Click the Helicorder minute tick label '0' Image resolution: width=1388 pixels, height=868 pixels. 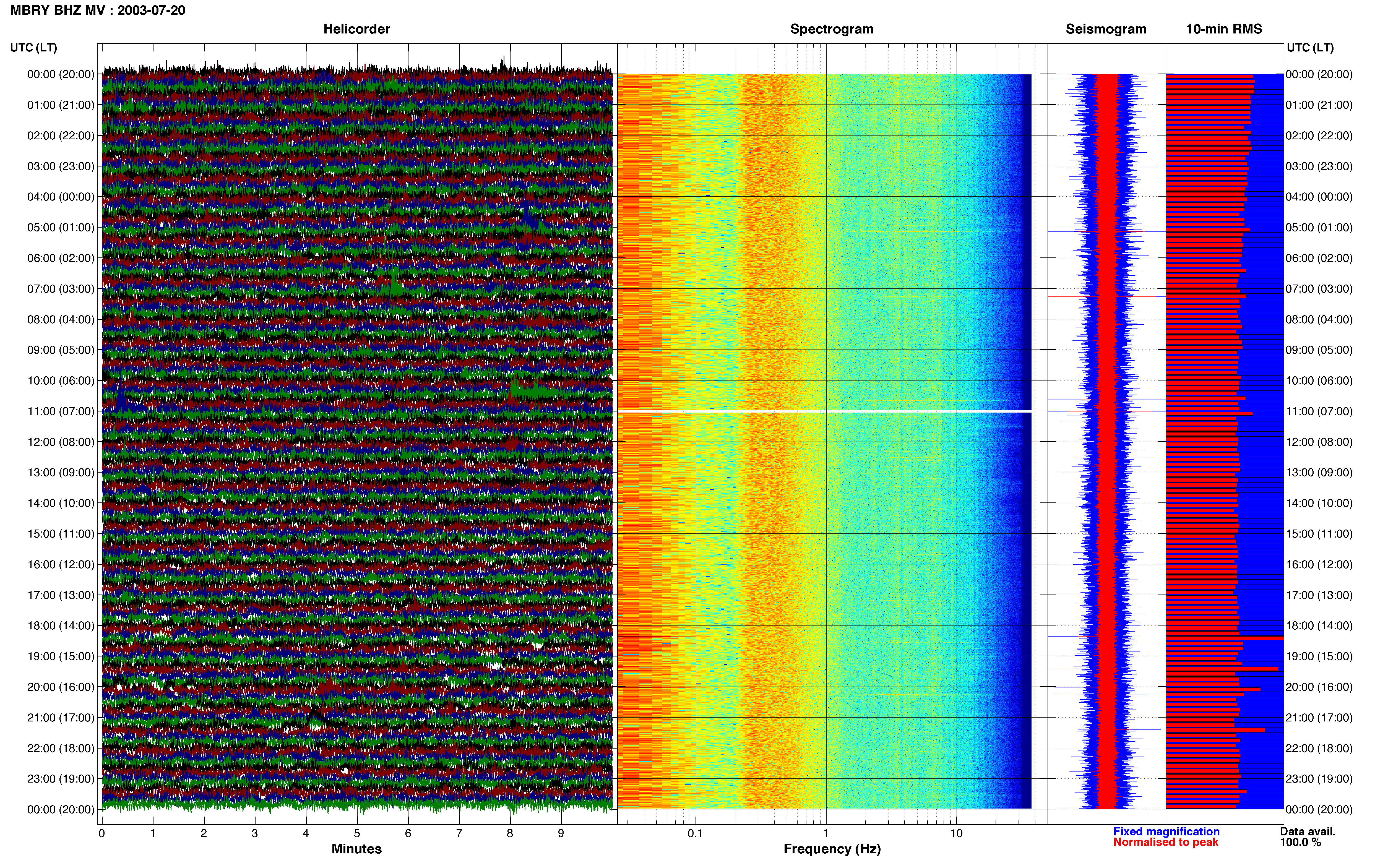click(x=101, y=833)
